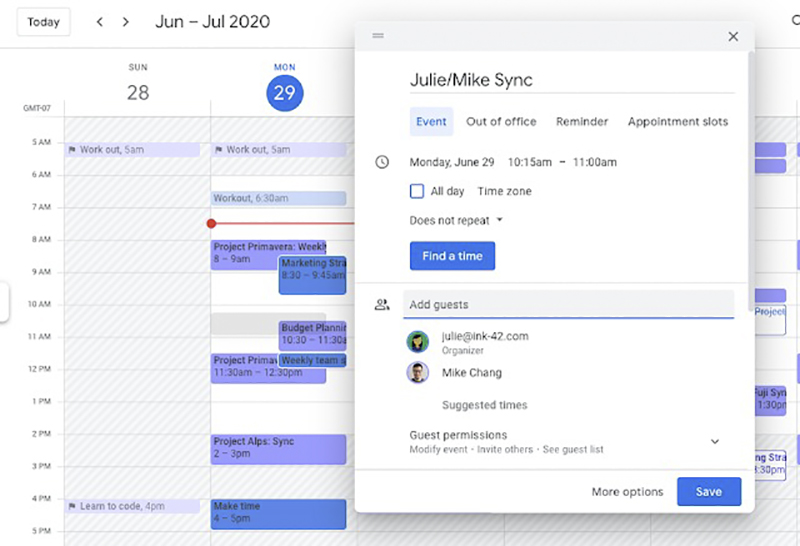Switch to the Out of office tab
The width and height of the screenshot is (800, 546).
[x=501, y=121]
